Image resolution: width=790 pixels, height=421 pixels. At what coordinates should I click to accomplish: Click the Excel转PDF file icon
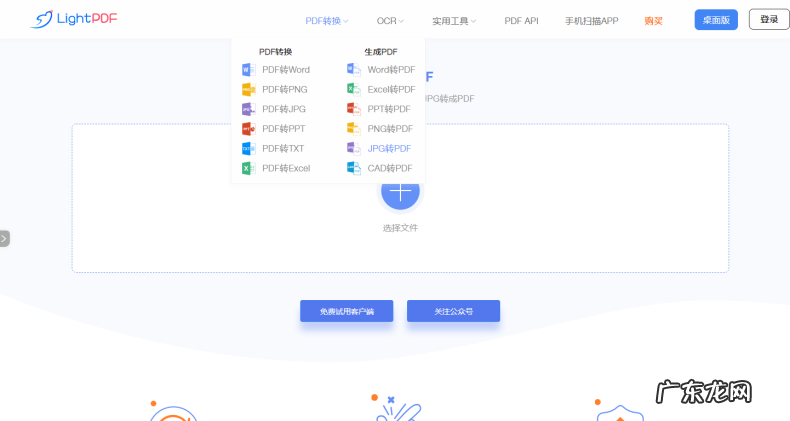pos(354,89)
